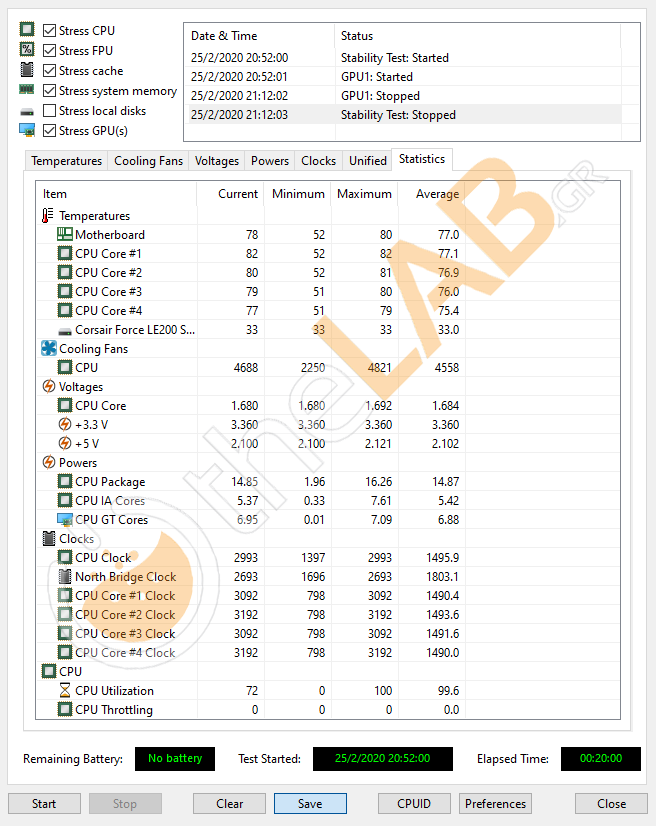Select the Clocks tab
This screenshot has width=656, height=826.
(318, 161)
